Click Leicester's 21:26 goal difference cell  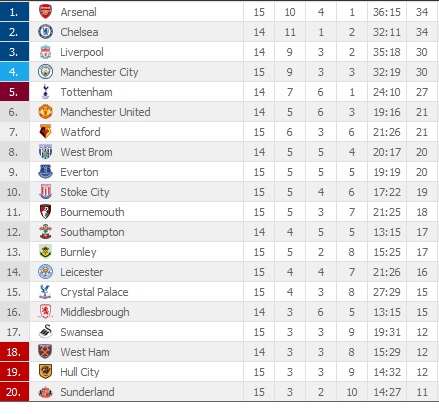387,272
